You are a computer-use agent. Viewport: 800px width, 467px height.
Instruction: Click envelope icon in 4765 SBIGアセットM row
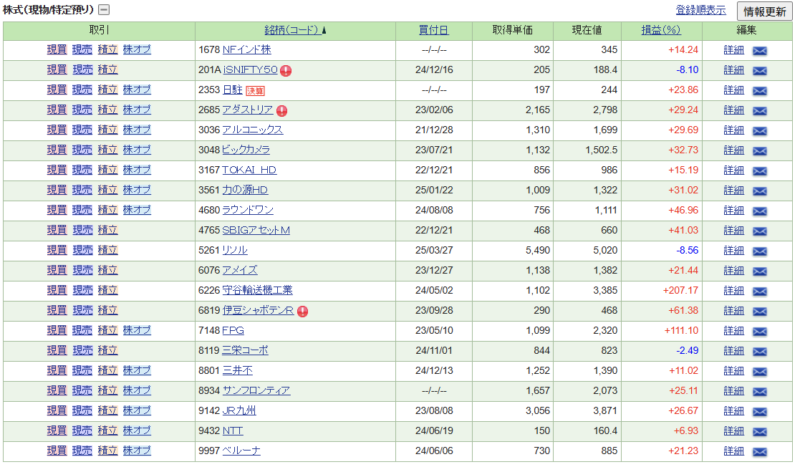[x=760, y=231]
